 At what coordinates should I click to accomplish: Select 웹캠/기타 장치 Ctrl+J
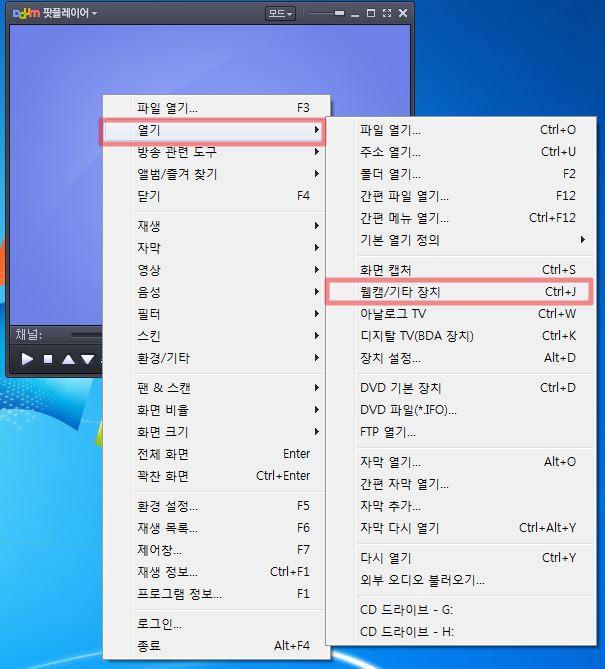(459, 292)
